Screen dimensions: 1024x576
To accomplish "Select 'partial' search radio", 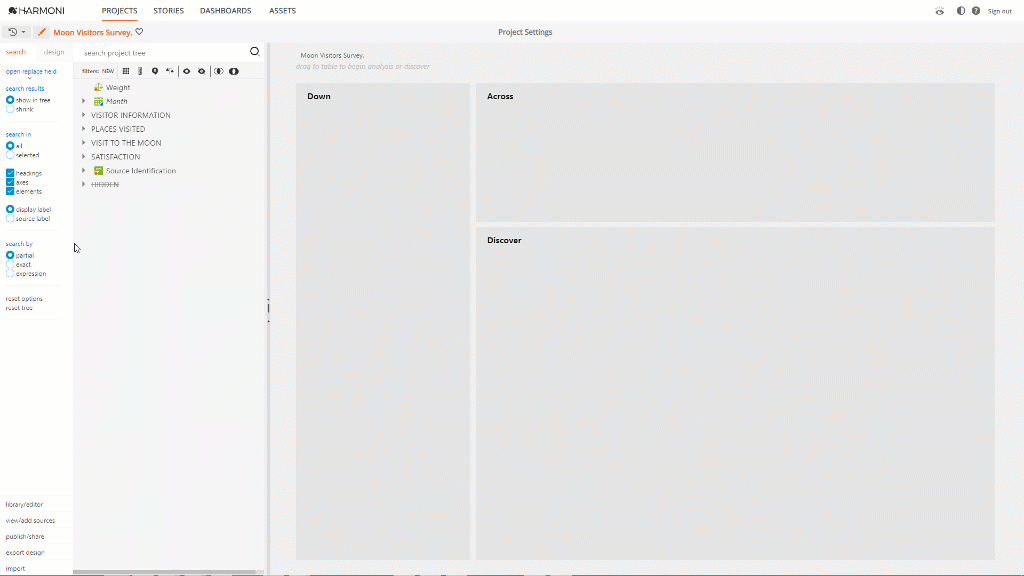I will pyautogui.click(x=10, y=255).
